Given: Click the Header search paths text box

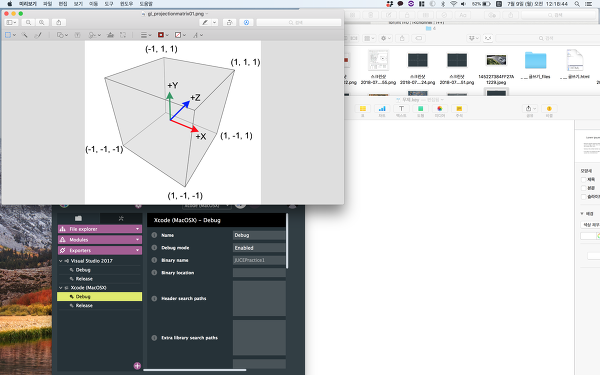Looking at the screenshot, I should point(259,298).
